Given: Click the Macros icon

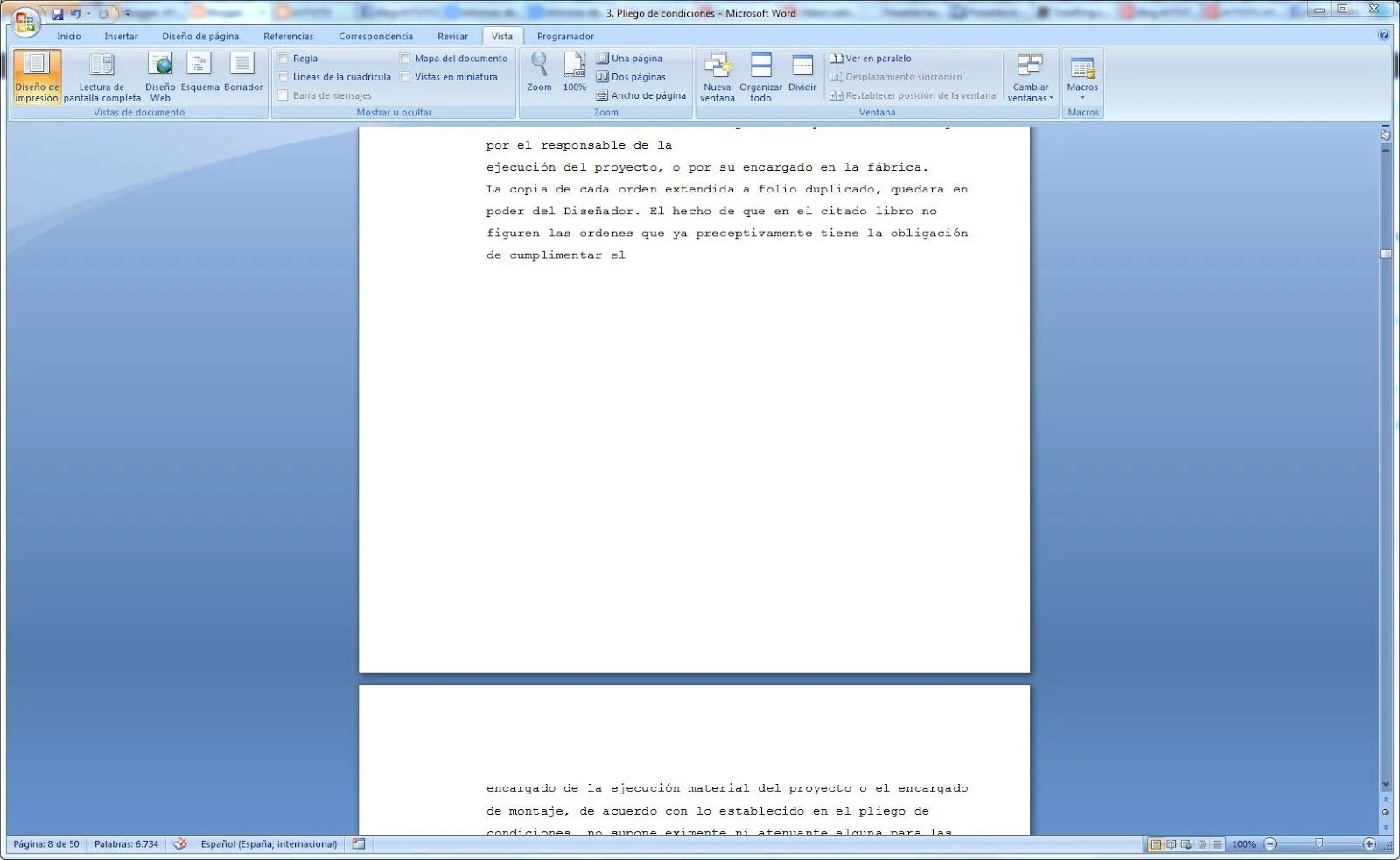Looking at the screenshot, I should click(x=1082, y=66).
